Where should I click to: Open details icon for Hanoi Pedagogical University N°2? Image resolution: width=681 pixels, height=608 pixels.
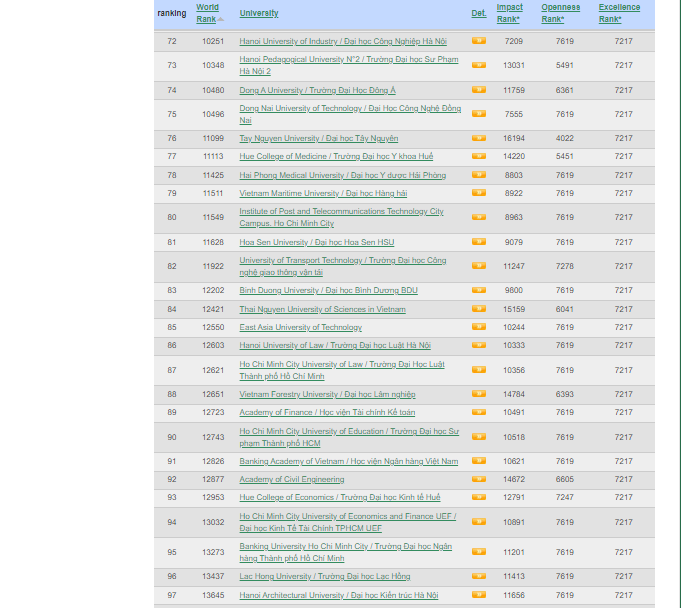coord(479,65)
